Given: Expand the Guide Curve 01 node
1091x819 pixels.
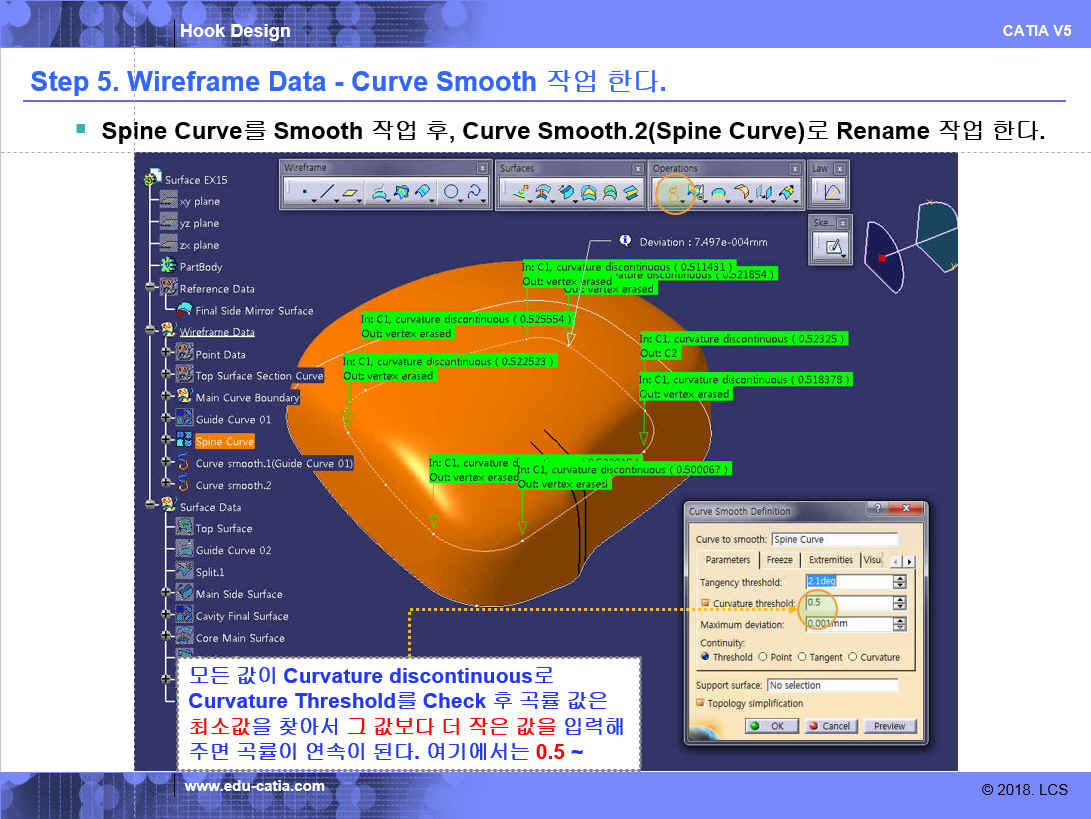Looking at the screenshot, I should pyautogui.click(x=166, y=419).
